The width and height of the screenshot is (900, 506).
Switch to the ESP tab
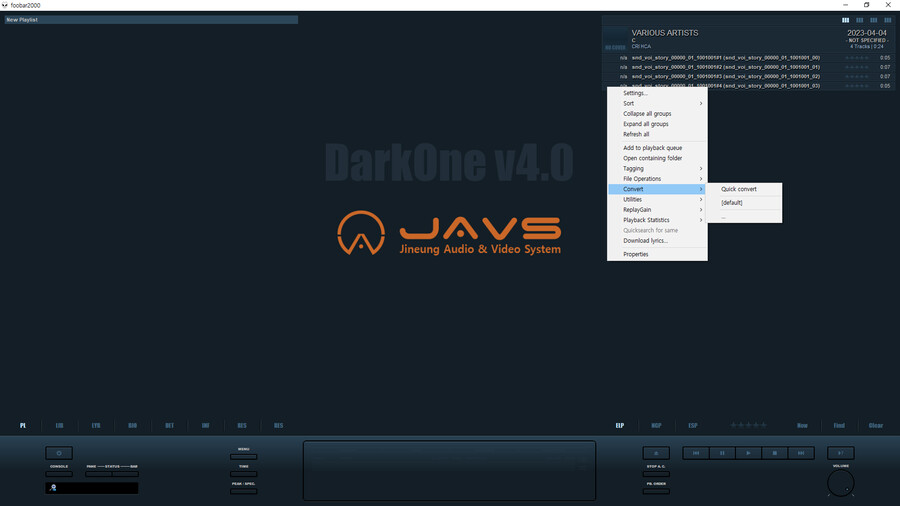[x=693, y=426]
